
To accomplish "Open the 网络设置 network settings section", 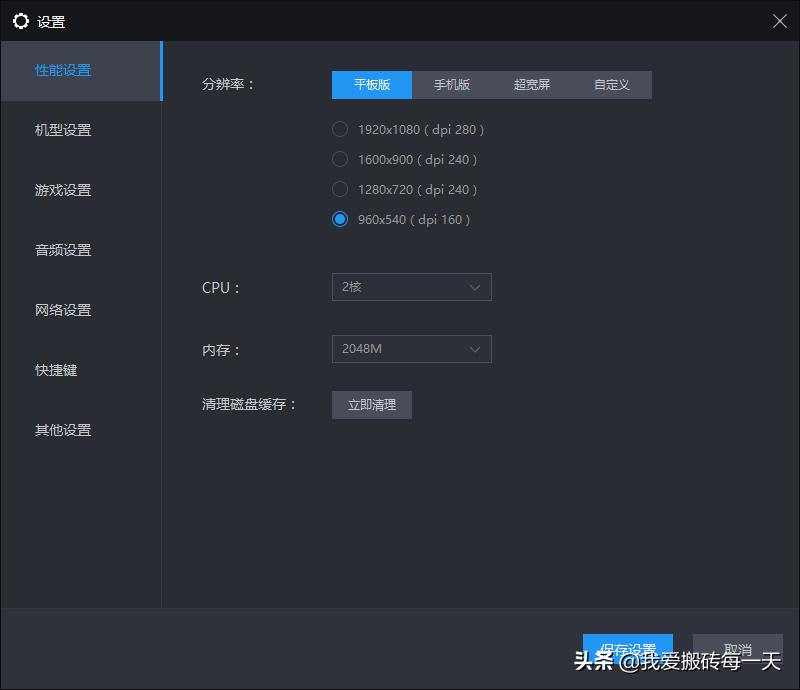I will [64, 310].
